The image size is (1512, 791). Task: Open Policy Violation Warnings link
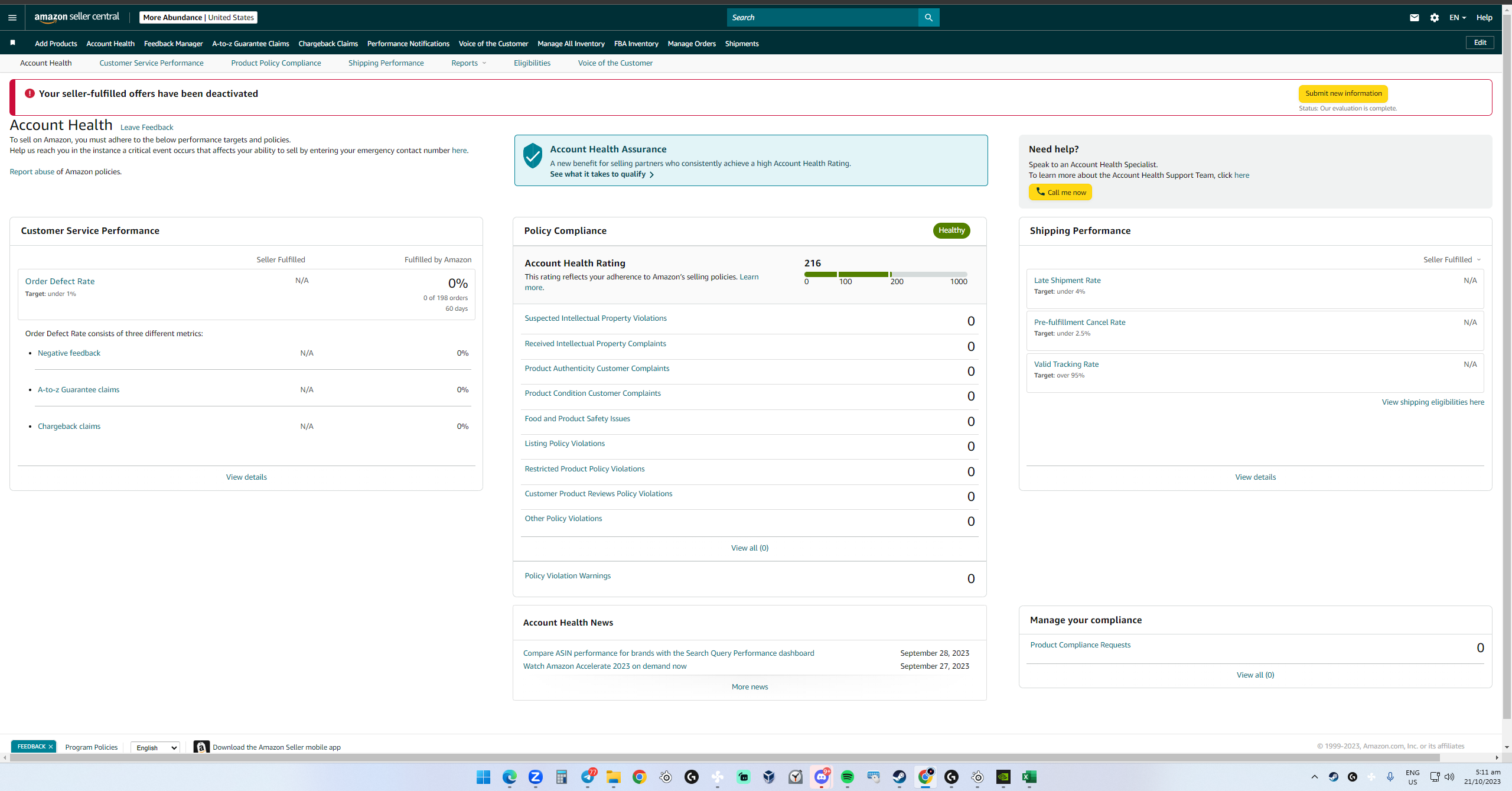568,576
